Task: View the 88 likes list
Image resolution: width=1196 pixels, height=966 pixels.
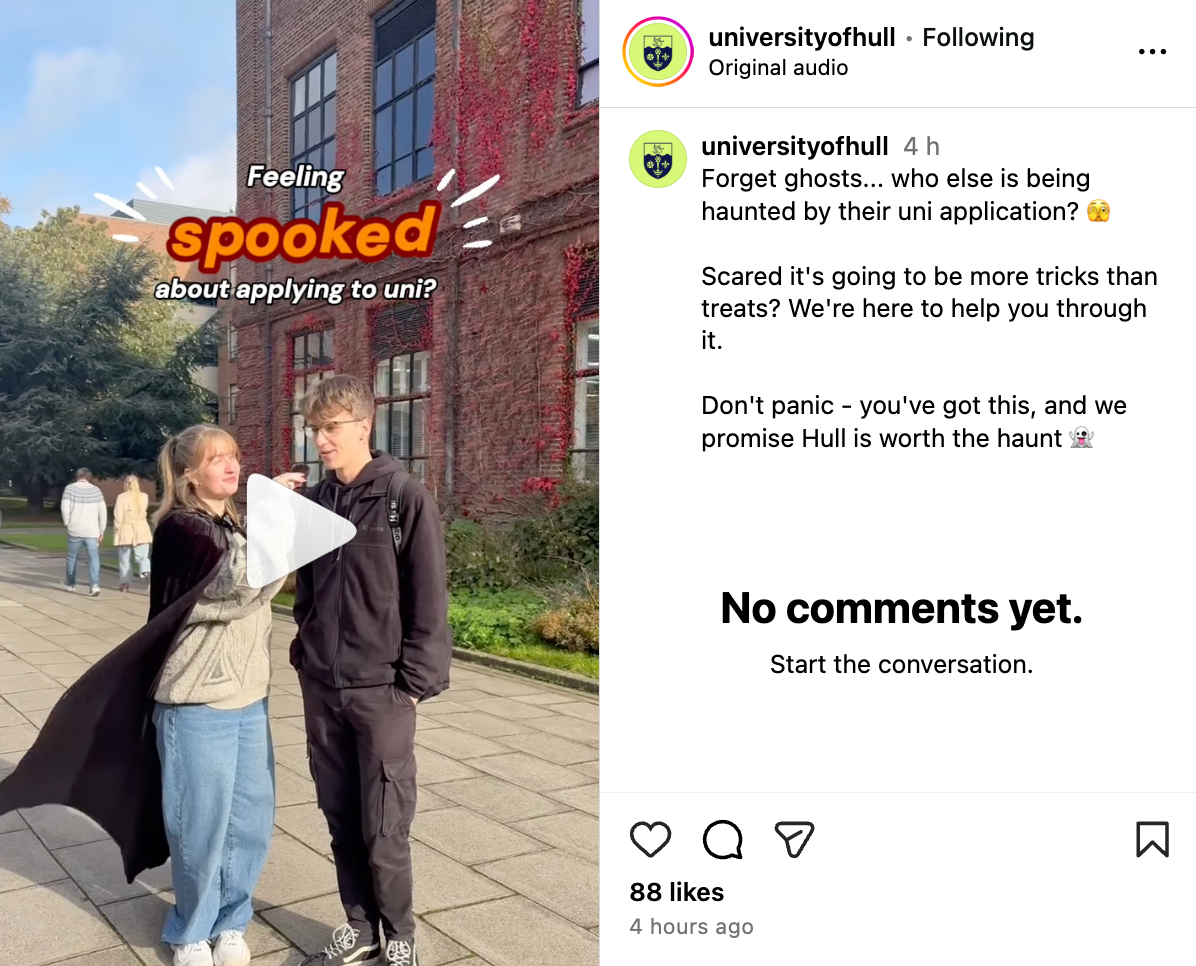Action: 677,892
